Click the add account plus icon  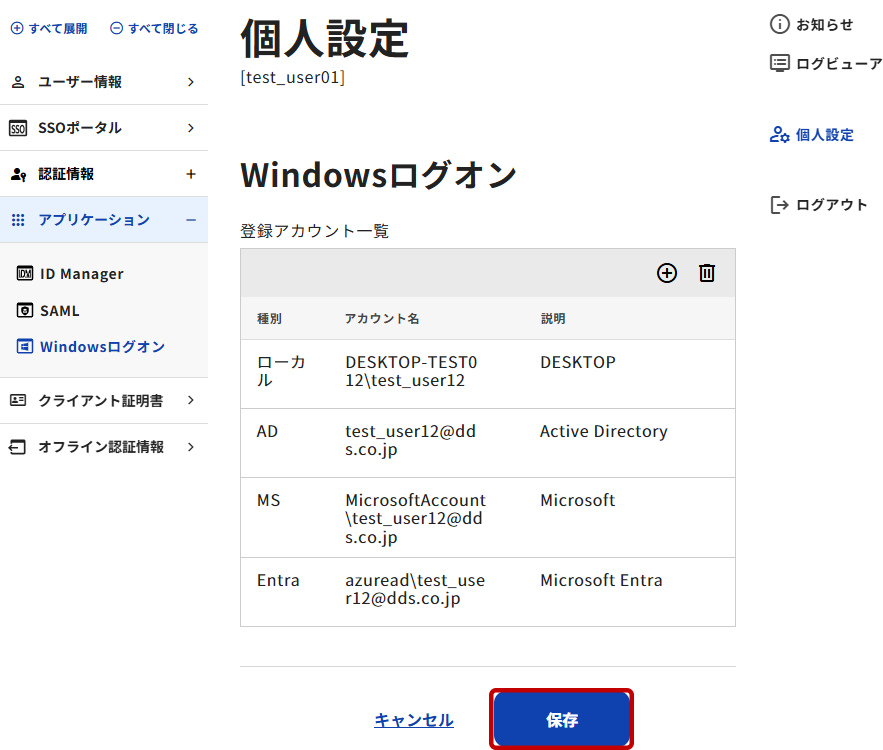[x=667, y=273]
